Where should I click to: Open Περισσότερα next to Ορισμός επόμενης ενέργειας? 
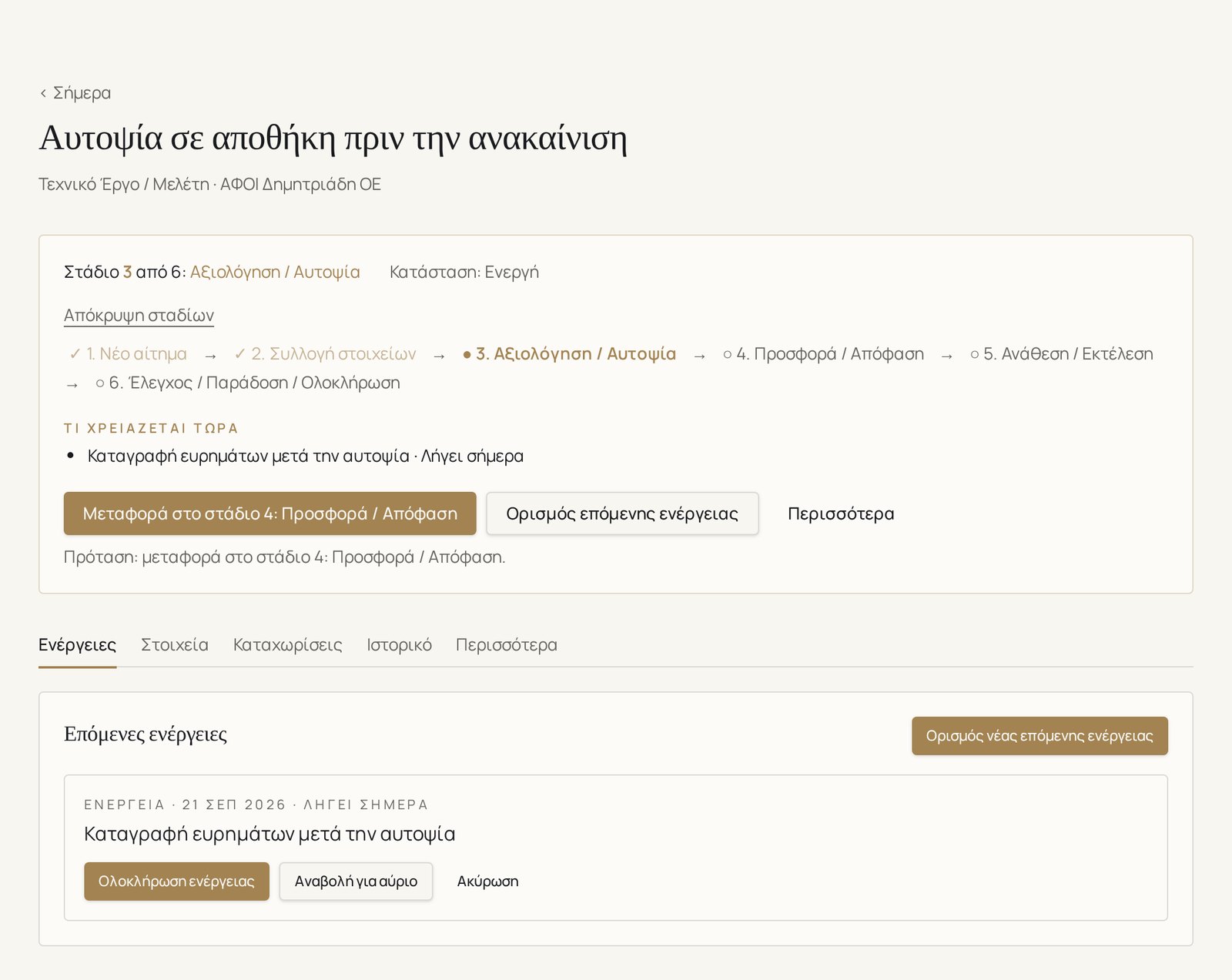tap(841, 513)
